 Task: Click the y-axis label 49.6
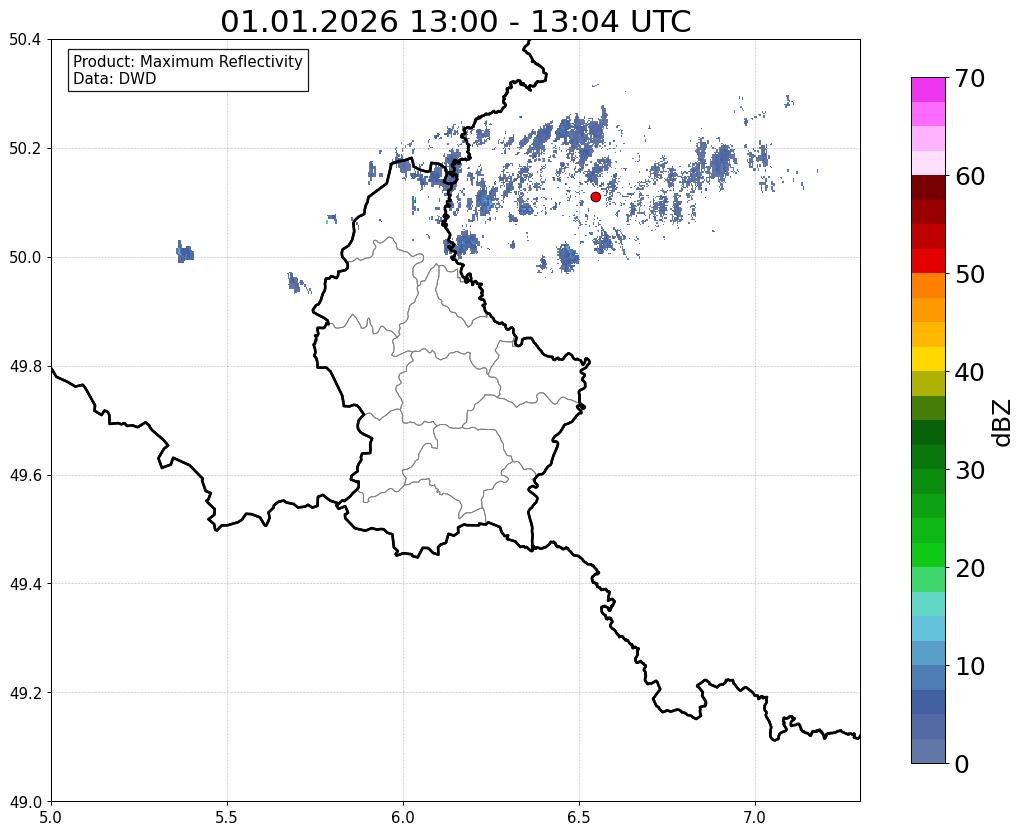point(25,475)
